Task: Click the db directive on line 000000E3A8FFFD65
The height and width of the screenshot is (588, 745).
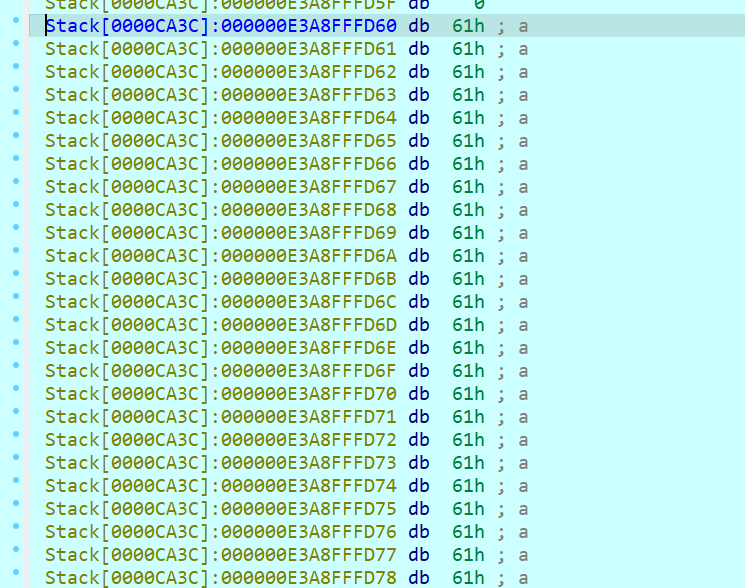Action: [x=418, y=141]
